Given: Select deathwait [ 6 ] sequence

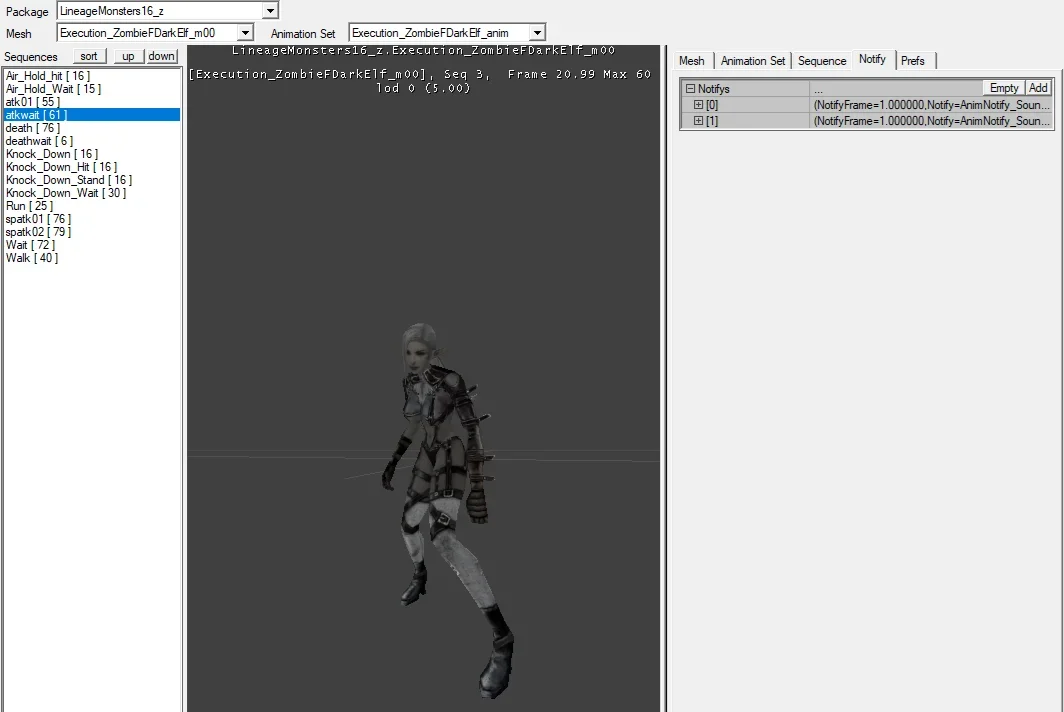Looking at the screenshot, I should click(92, 140).
